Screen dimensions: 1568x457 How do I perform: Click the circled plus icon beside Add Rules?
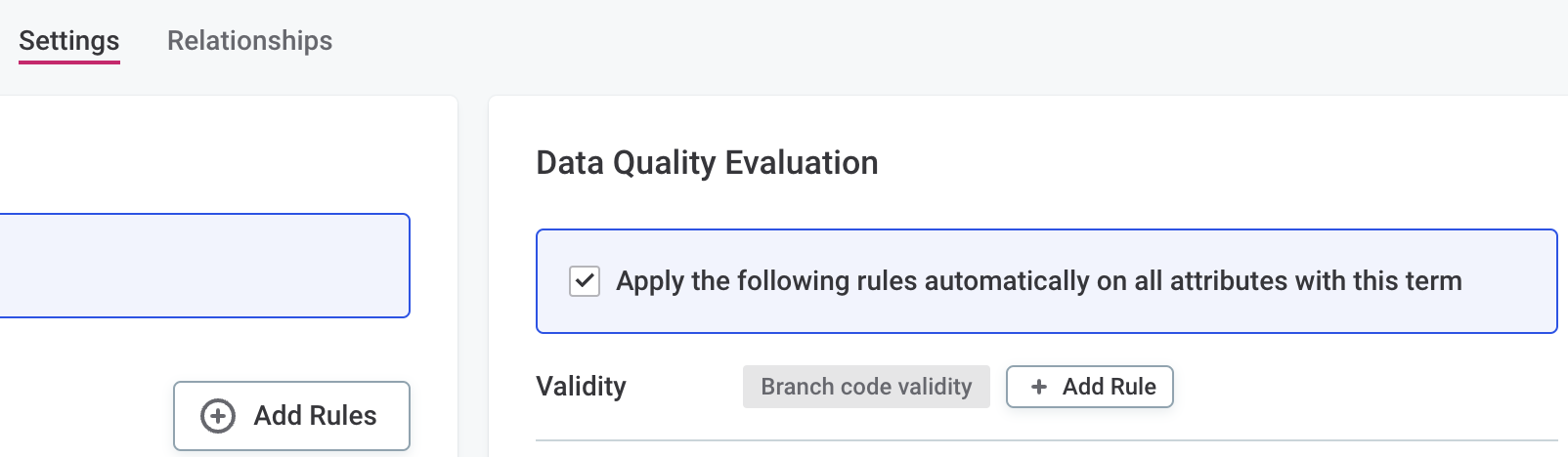(218, 416)
